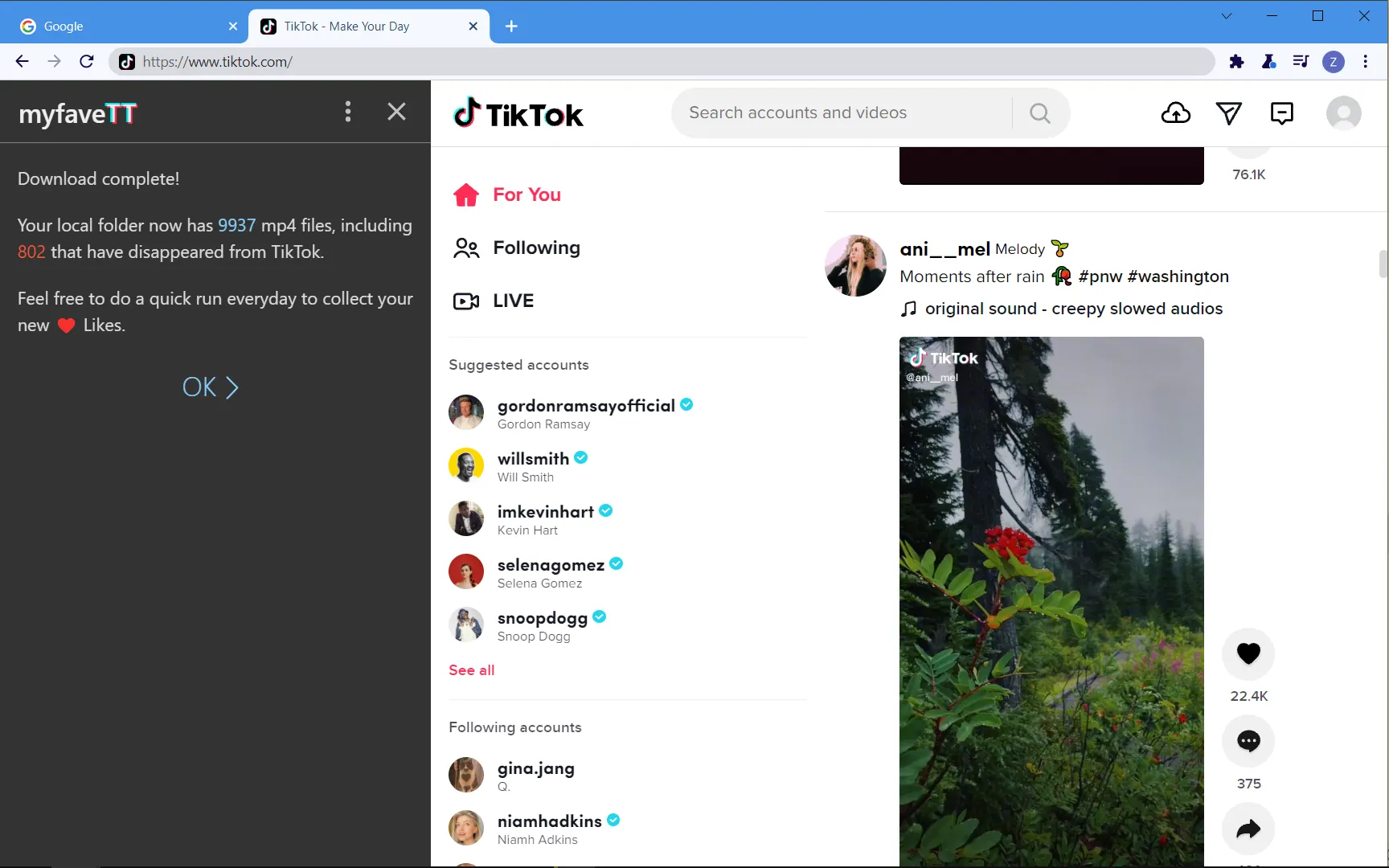Share the video using the arrow icon
Screen dimensions: 1389x868
click(1248, 829)
